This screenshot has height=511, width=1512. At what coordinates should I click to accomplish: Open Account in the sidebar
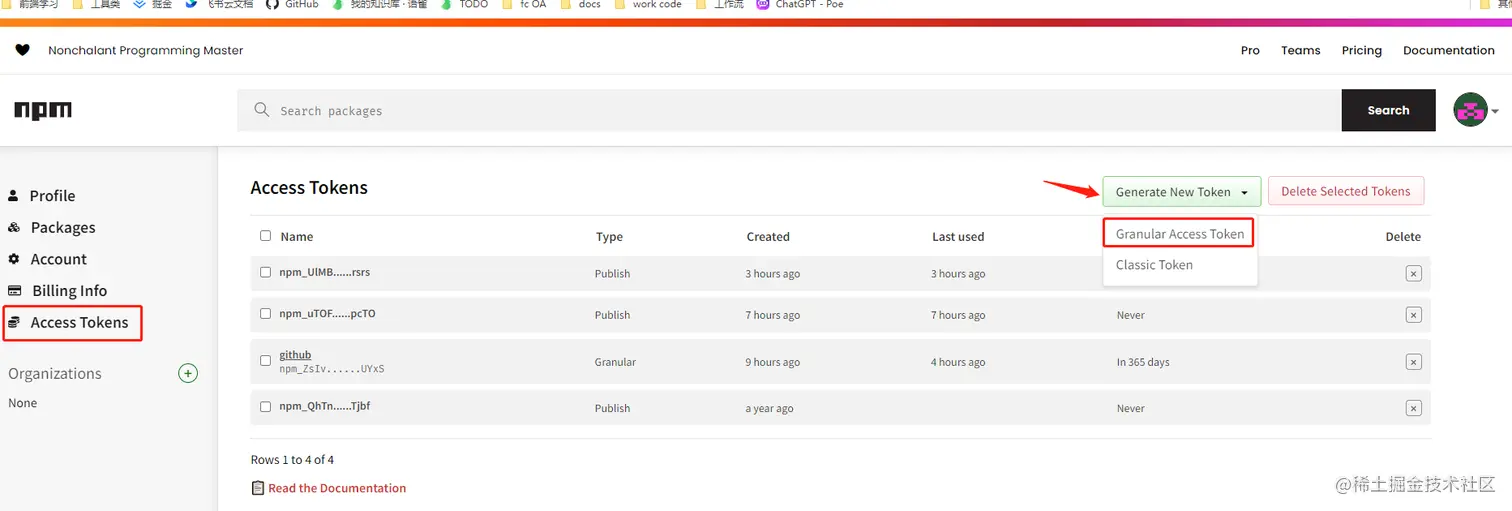[x=58, y=259]
